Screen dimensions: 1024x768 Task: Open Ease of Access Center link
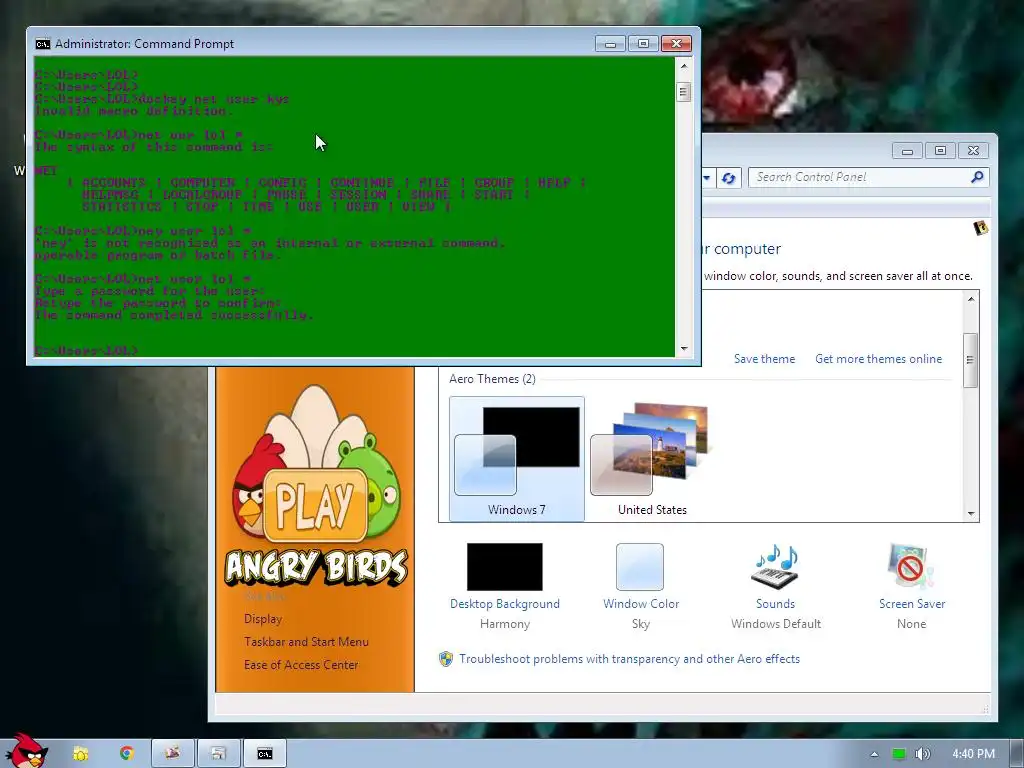(301, 665)
